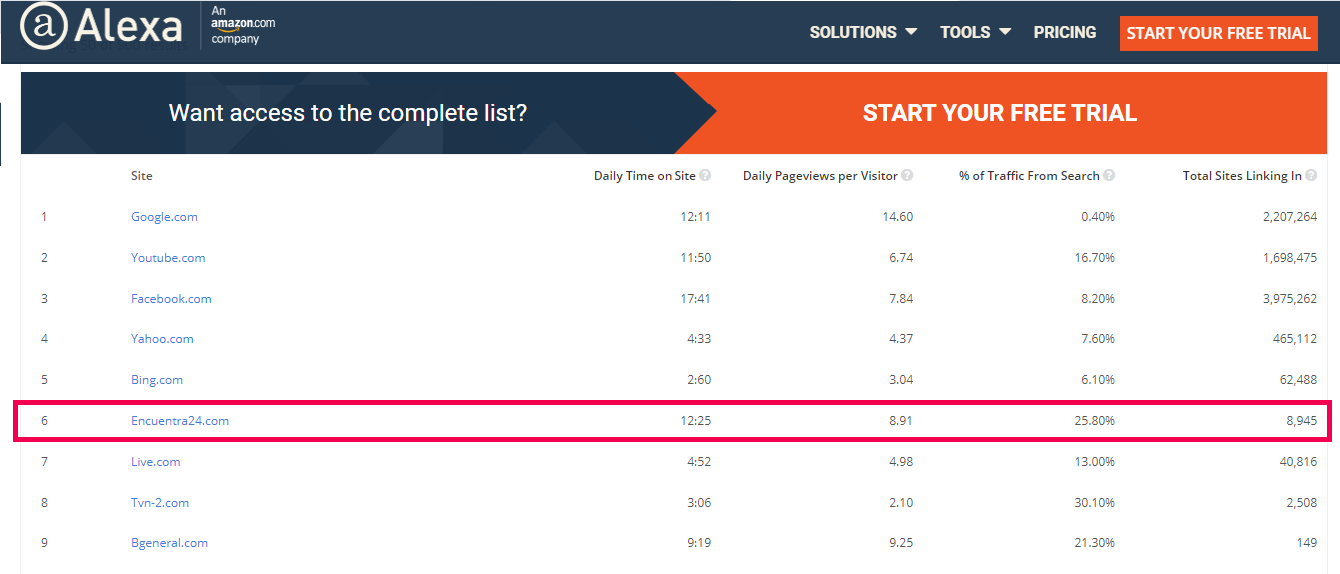This screenshot has height=574, width=1340.
Task: Open the Bing.com site link
Action: [x=157, y=380]
